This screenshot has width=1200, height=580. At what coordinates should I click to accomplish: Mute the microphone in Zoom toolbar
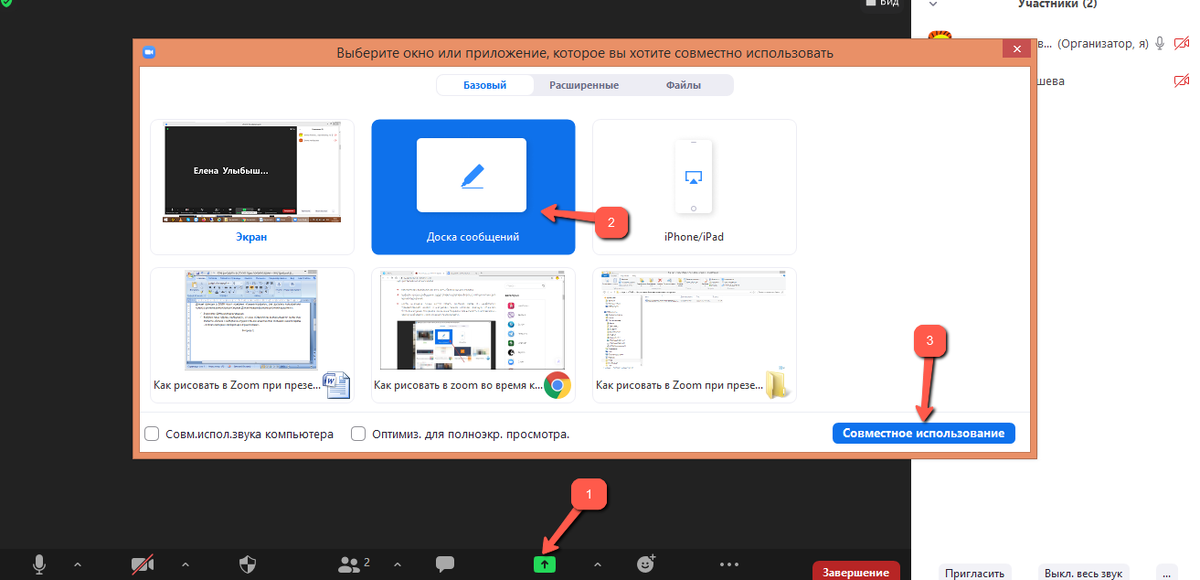pyautogui.click(x=39, y=564)
